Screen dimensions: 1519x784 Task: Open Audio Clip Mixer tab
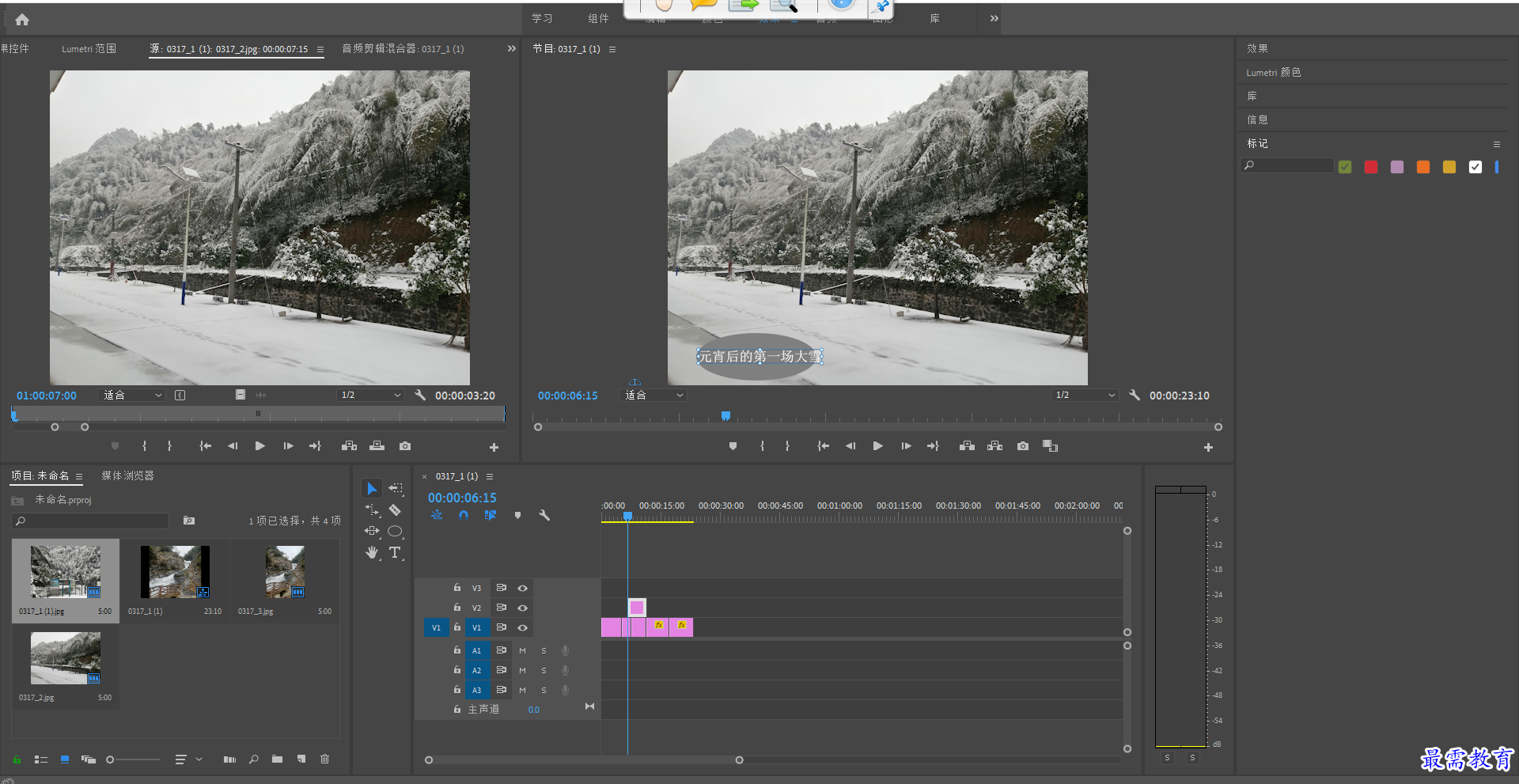coord(403,48)
